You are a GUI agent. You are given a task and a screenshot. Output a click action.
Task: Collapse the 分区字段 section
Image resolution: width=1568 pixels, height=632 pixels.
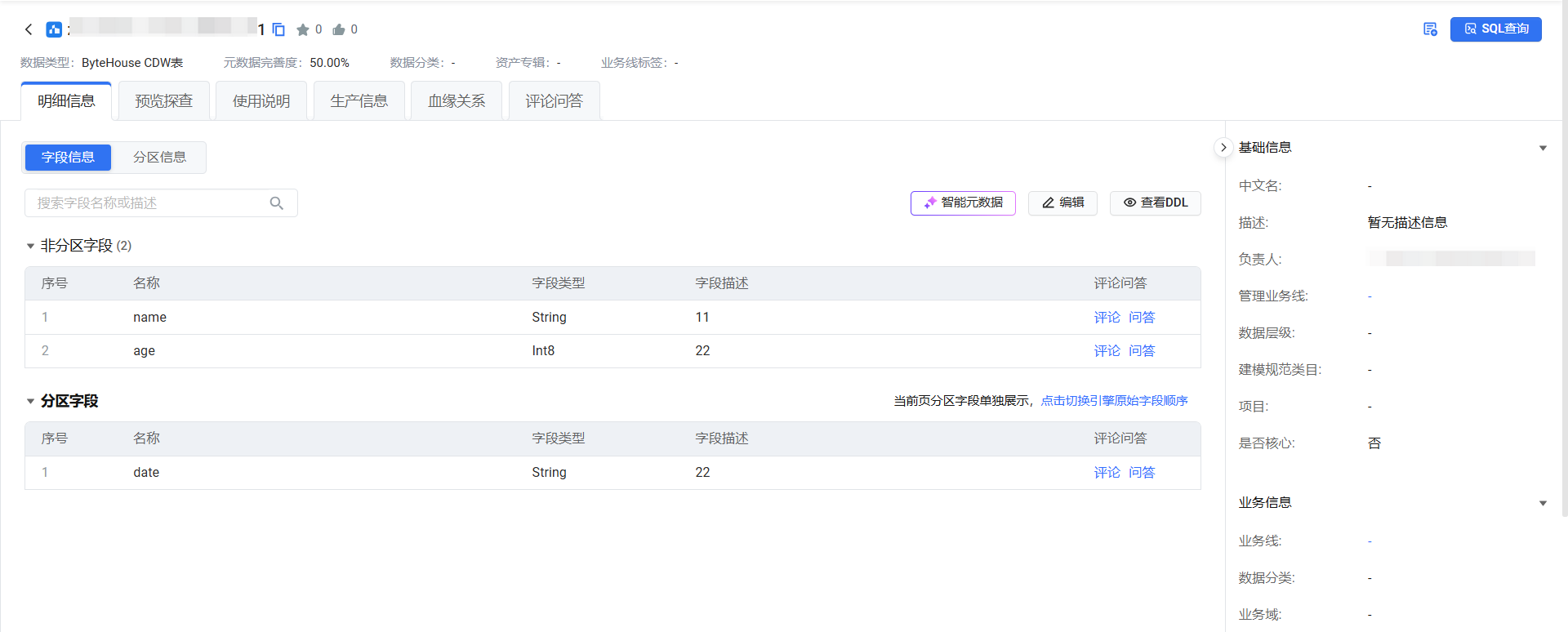(x=30, y=401)
